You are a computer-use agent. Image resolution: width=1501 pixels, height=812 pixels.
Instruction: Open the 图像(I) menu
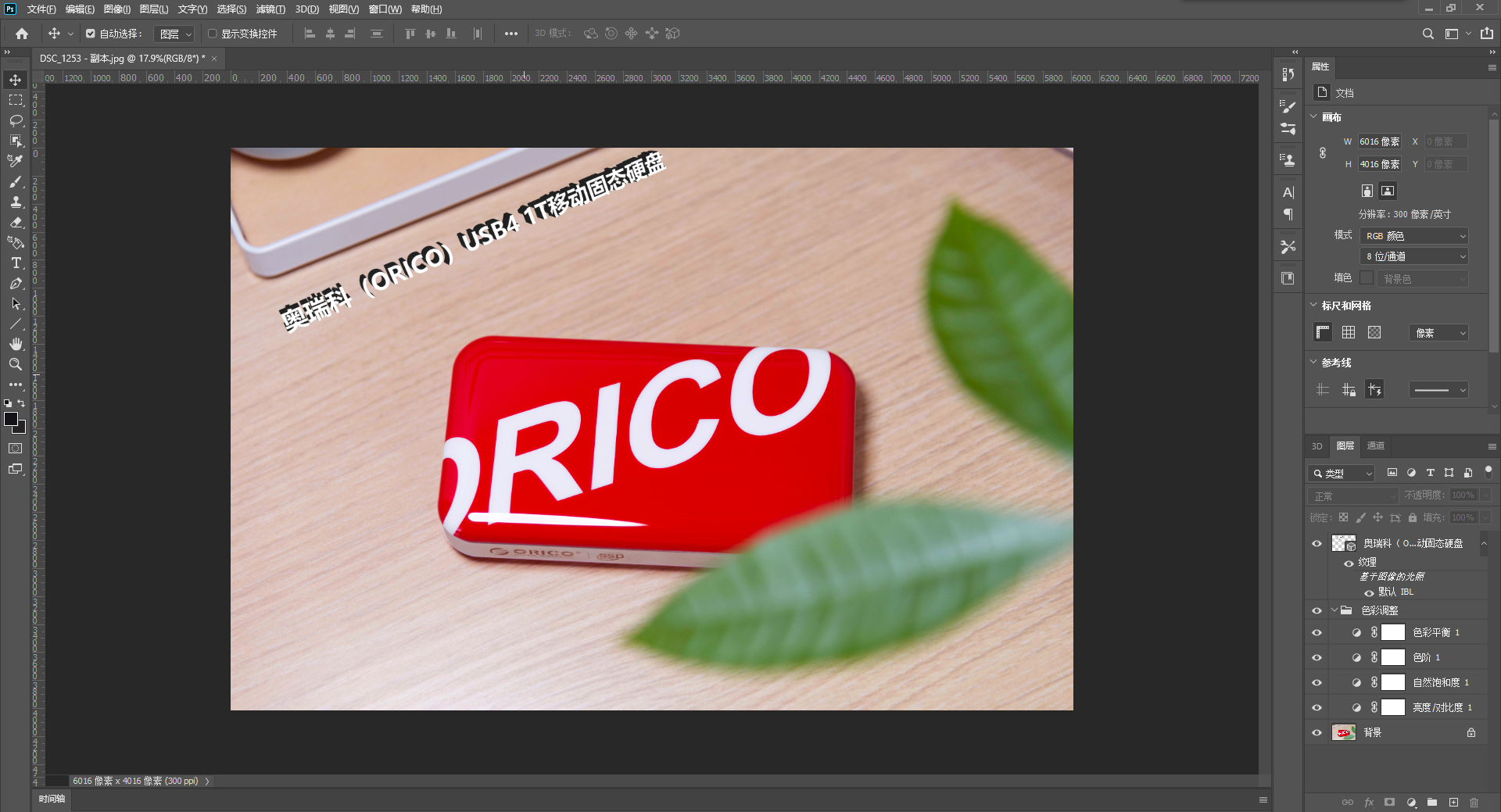pyautogui.click(x=117, y=9)
